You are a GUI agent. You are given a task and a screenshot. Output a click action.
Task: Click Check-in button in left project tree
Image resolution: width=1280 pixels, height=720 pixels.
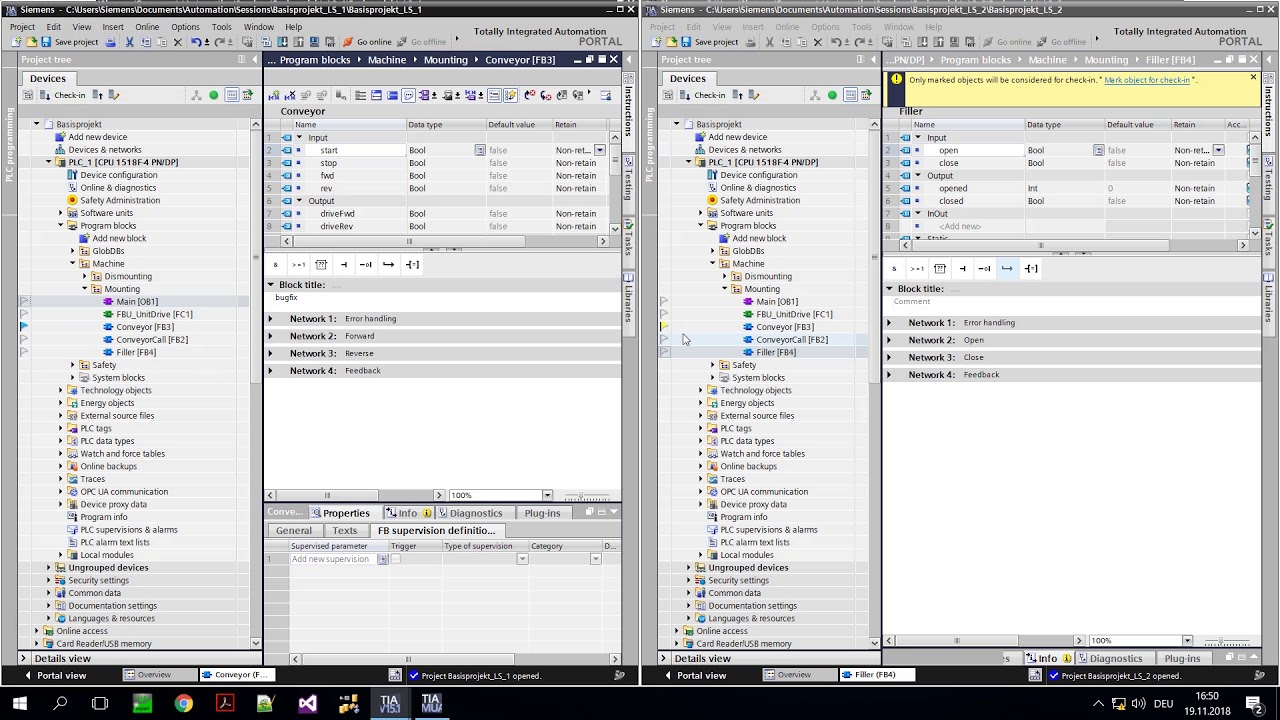point(62,95)
